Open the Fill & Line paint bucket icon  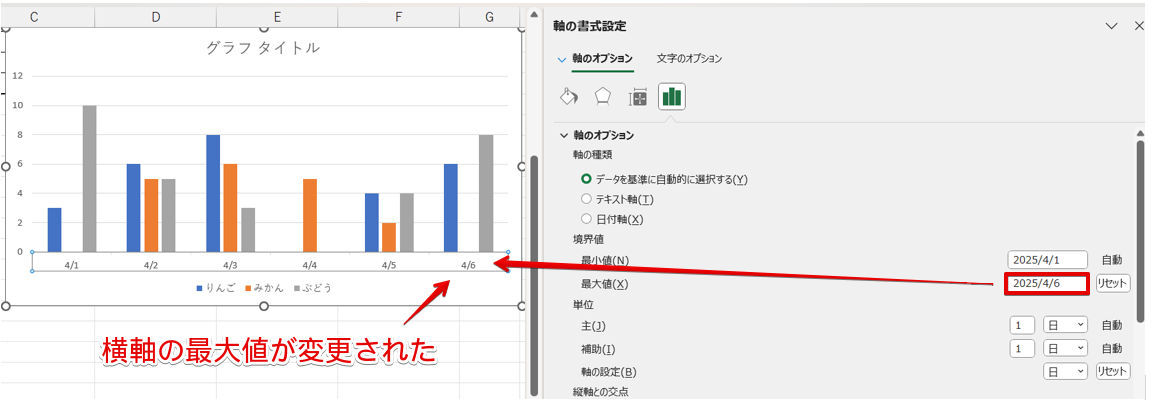point(568,97)
